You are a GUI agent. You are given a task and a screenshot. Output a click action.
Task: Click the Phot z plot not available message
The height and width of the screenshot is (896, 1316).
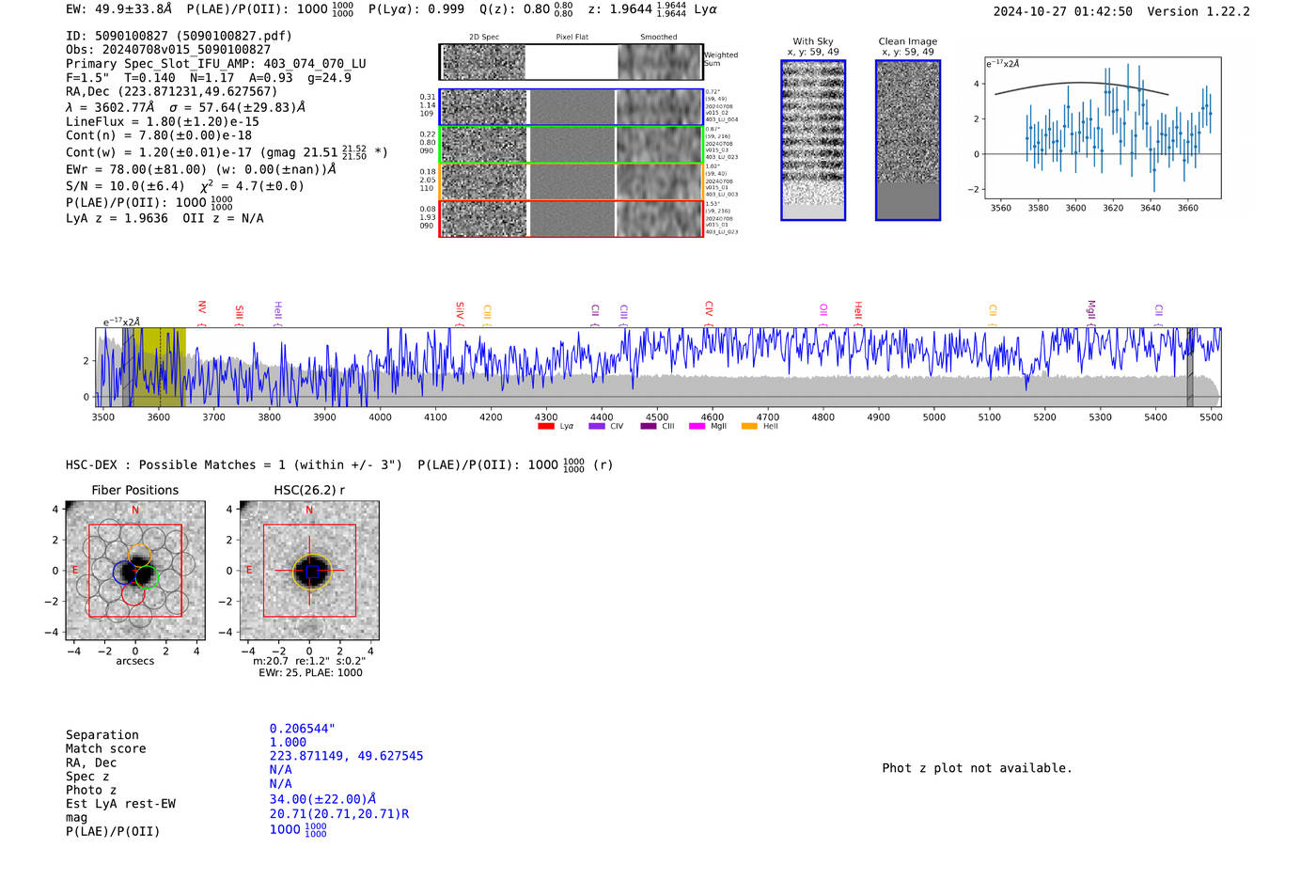[977, 768]
